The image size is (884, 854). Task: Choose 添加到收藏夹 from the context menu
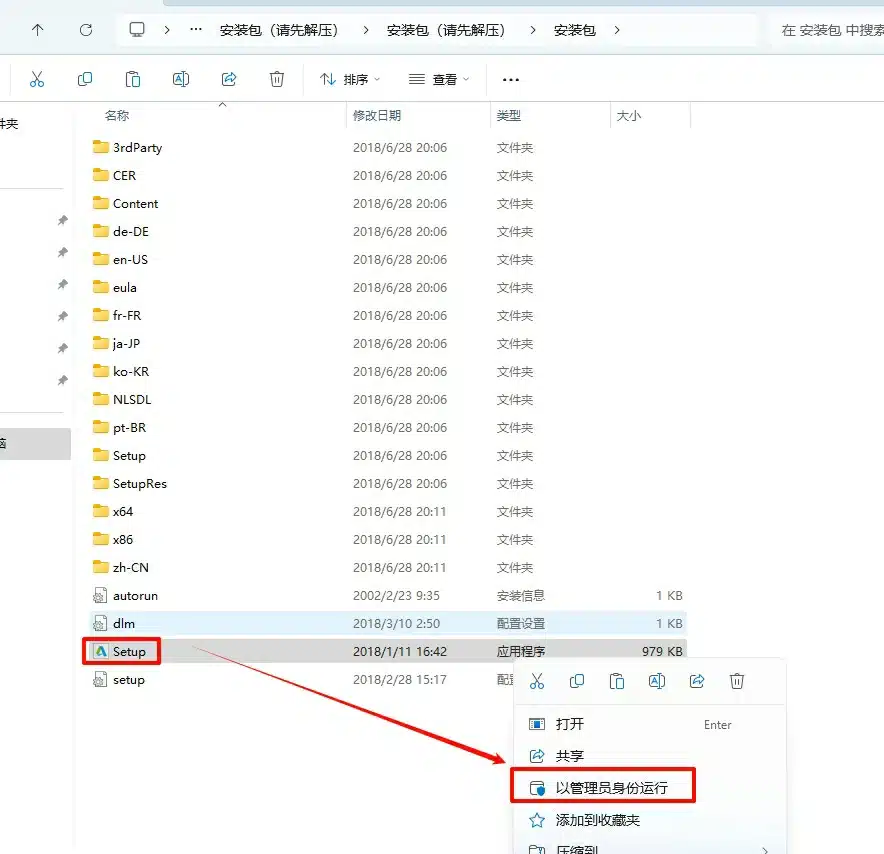(x=597, y=820)
